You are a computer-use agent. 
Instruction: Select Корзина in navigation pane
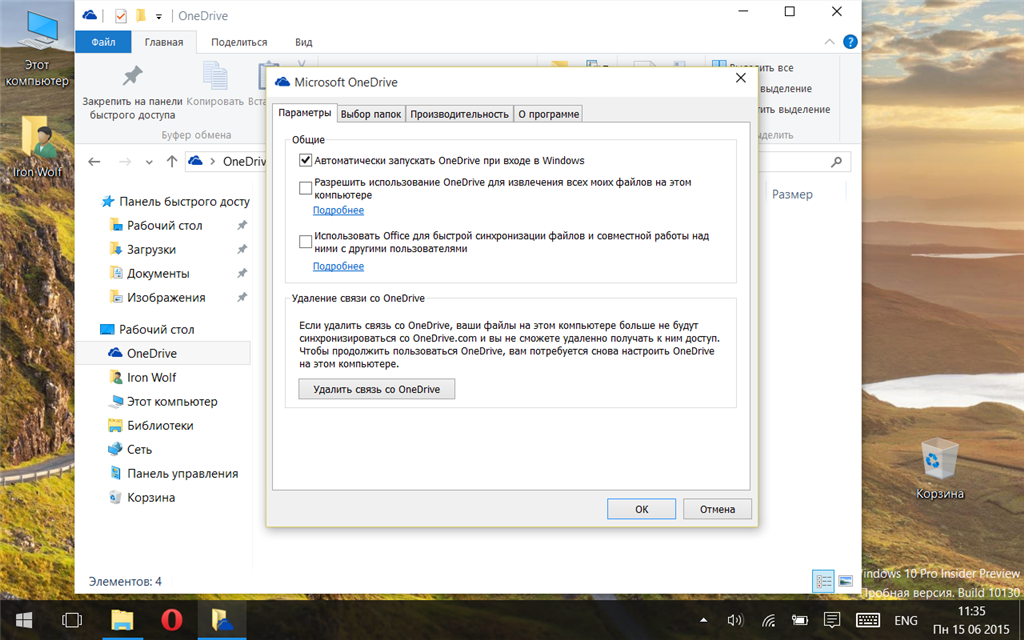[151, 498]
